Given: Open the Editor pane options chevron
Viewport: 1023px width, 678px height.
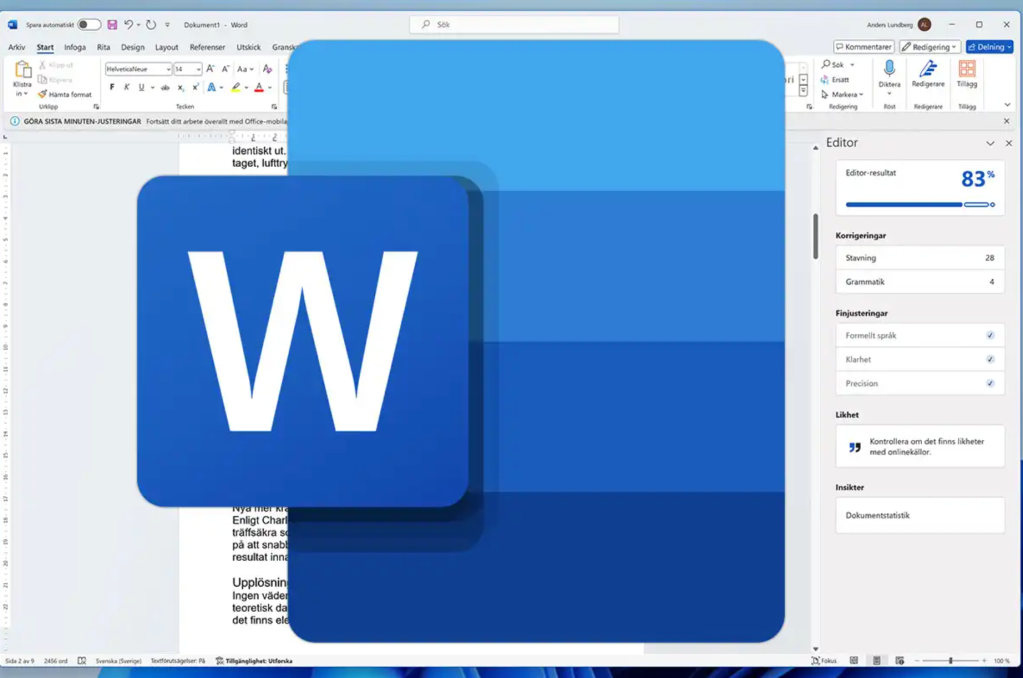Looking at the screenshot, I should pyautogui.click(x=990, y=143).
